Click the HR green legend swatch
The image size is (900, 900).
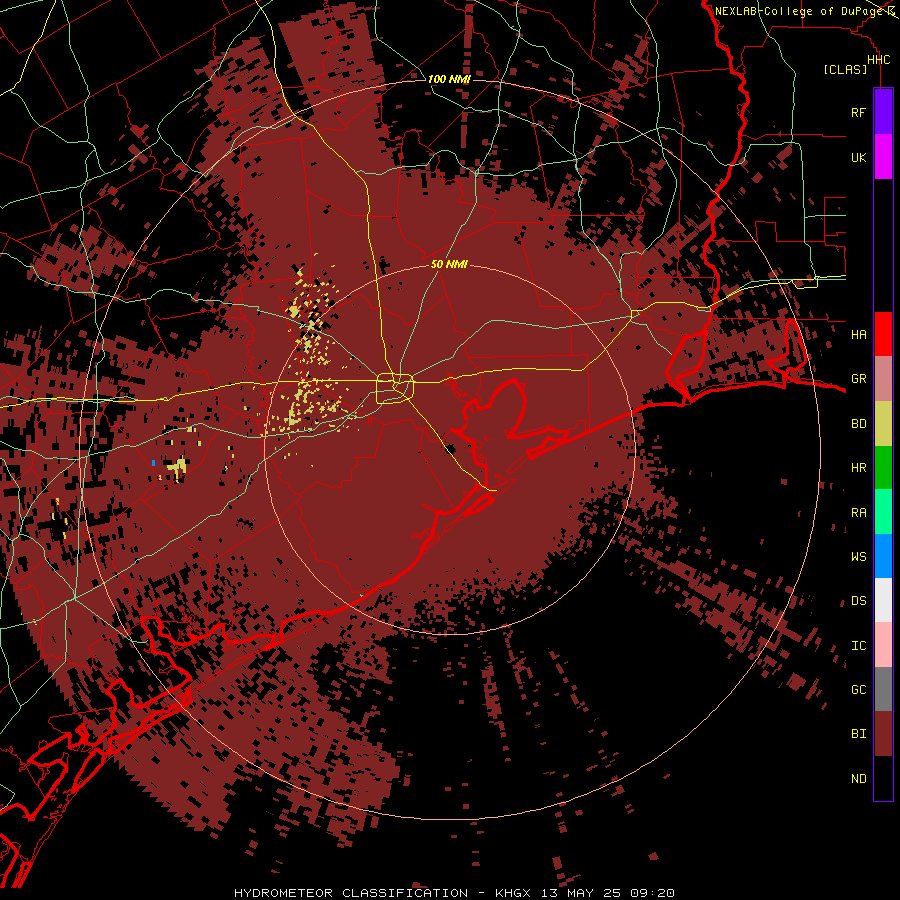[x=883, y=468]
